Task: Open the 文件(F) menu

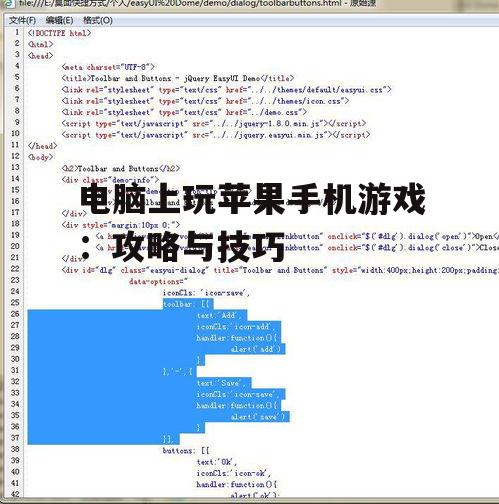Action: pyautogui.click(x=22, y=20)
